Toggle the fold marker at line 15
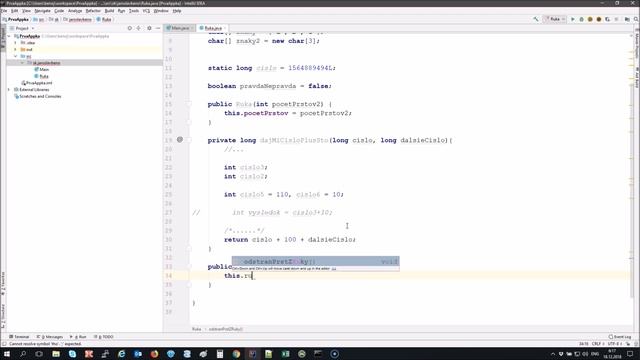Image resolution: width=640 pixels, height=360 pixels. (x=189, y=104)
